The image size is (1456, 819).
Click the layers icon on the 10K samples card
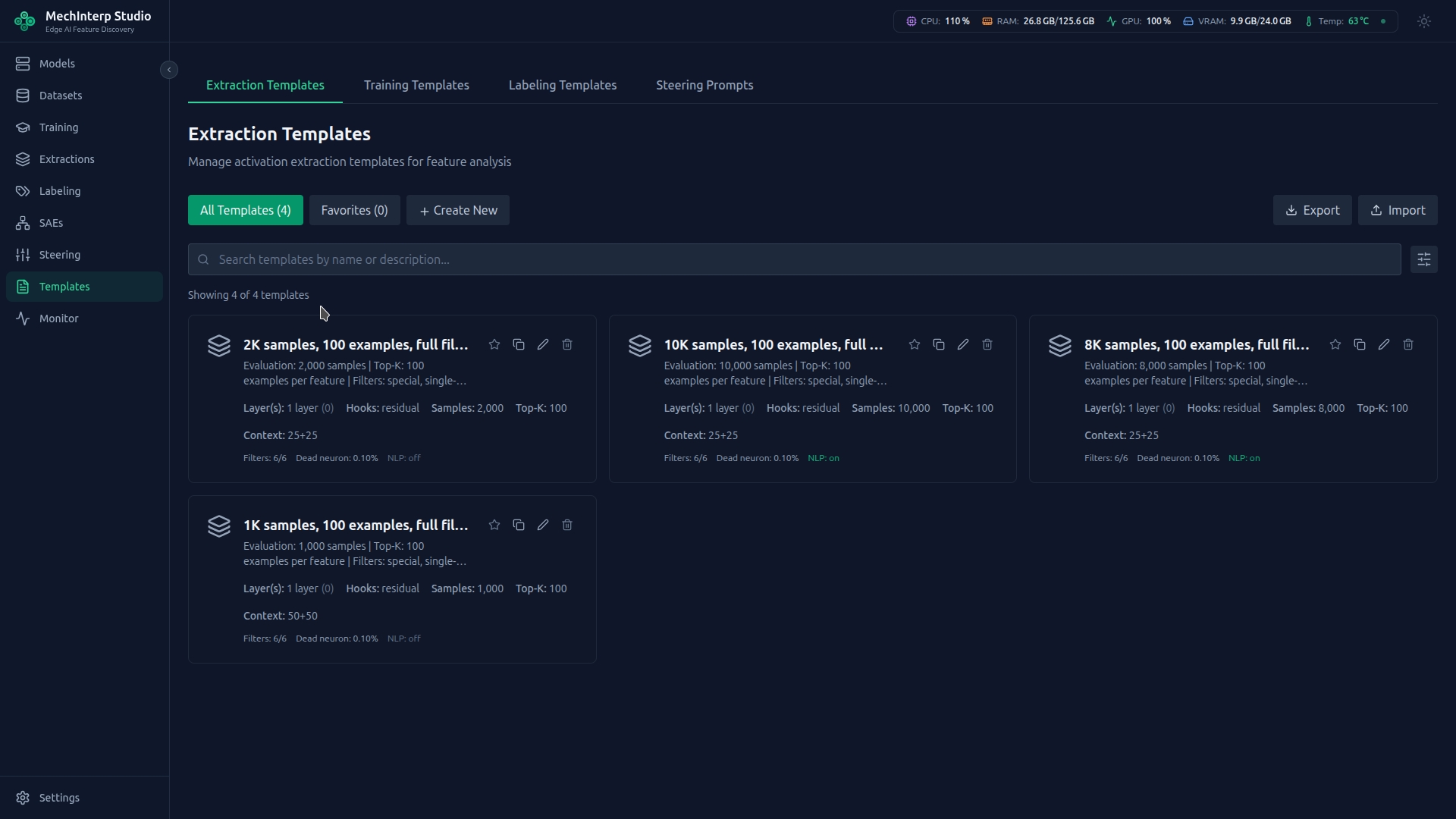tap(640, 346)
